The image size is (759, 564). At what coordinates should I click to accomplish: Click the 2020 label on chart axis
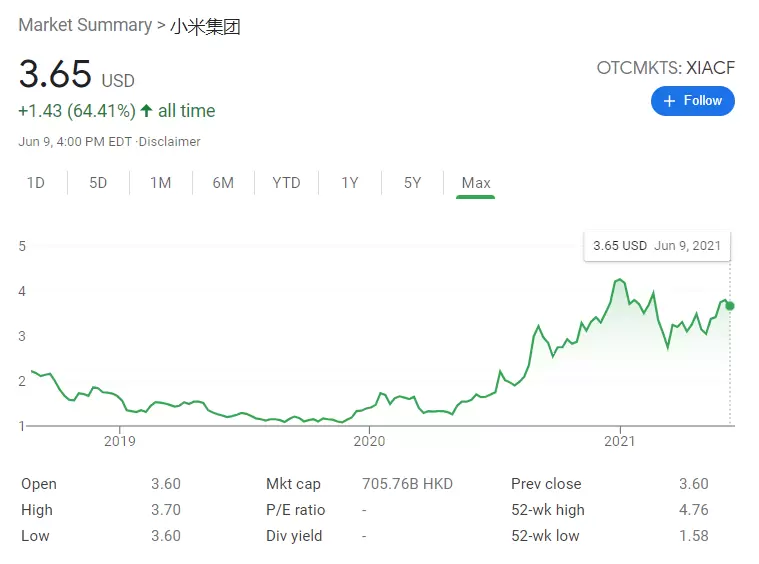369,441
